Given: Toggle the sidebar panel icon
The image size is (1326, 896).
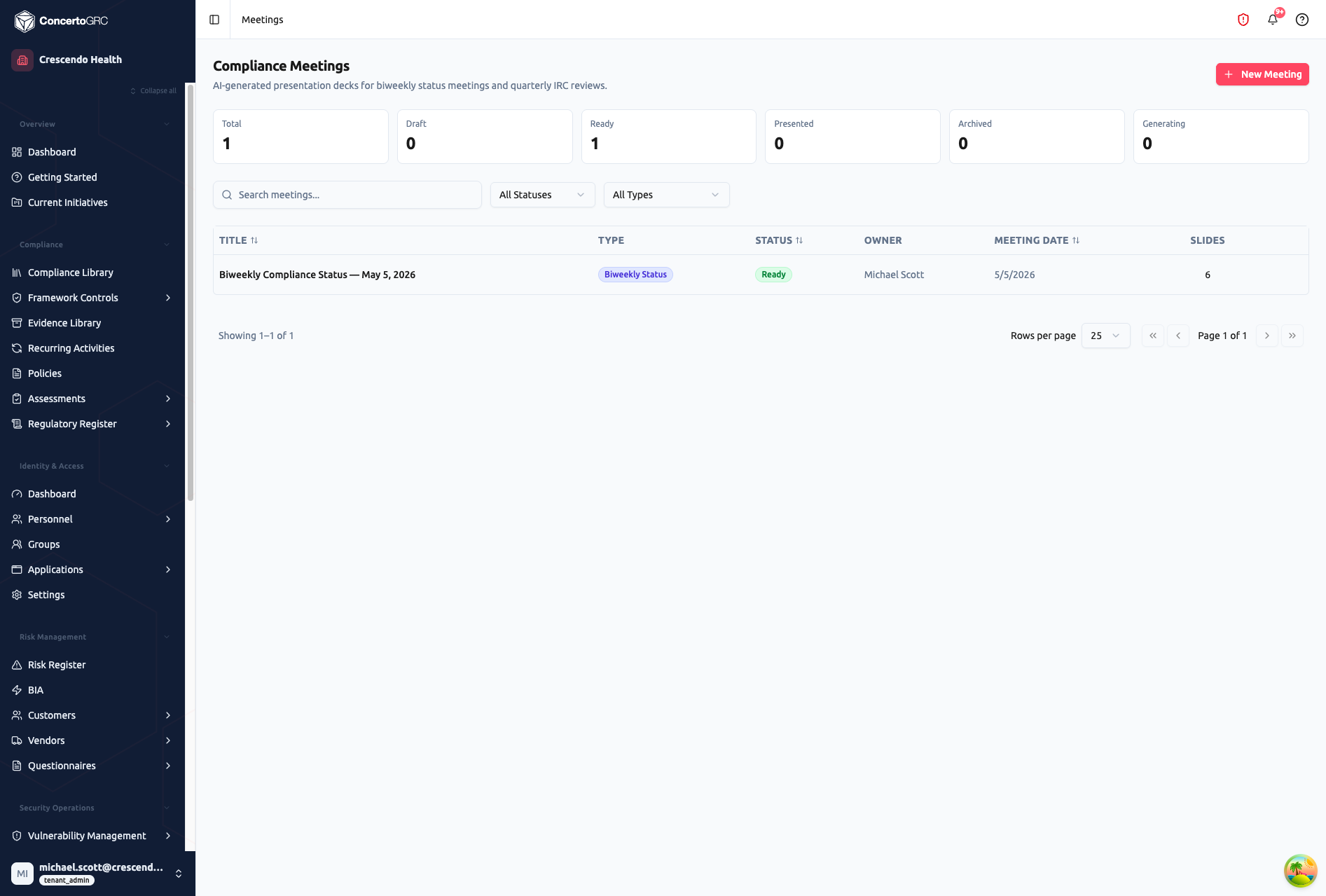Looking at the screenshot, I should click(x=214, y=20).
